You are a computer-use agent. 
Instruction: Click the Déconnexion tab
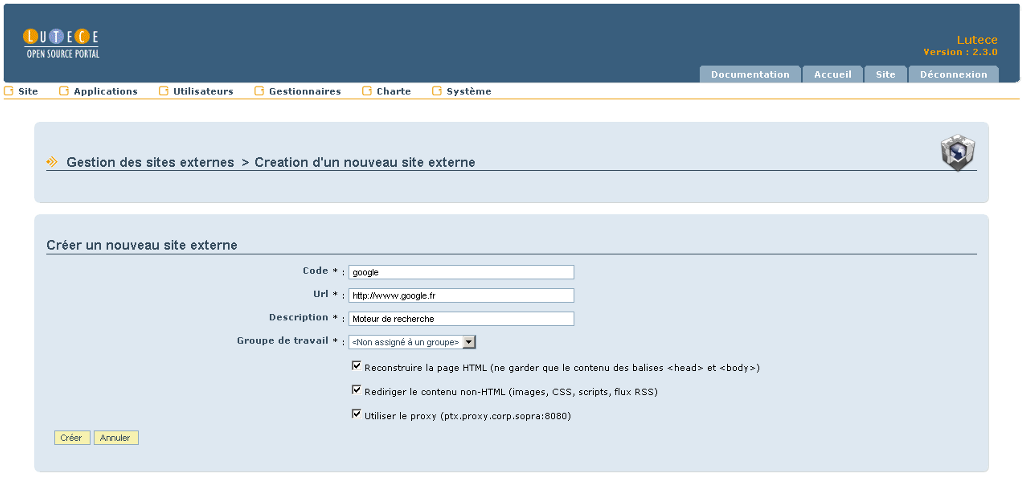pyautogui.click(x=953, y=74)
